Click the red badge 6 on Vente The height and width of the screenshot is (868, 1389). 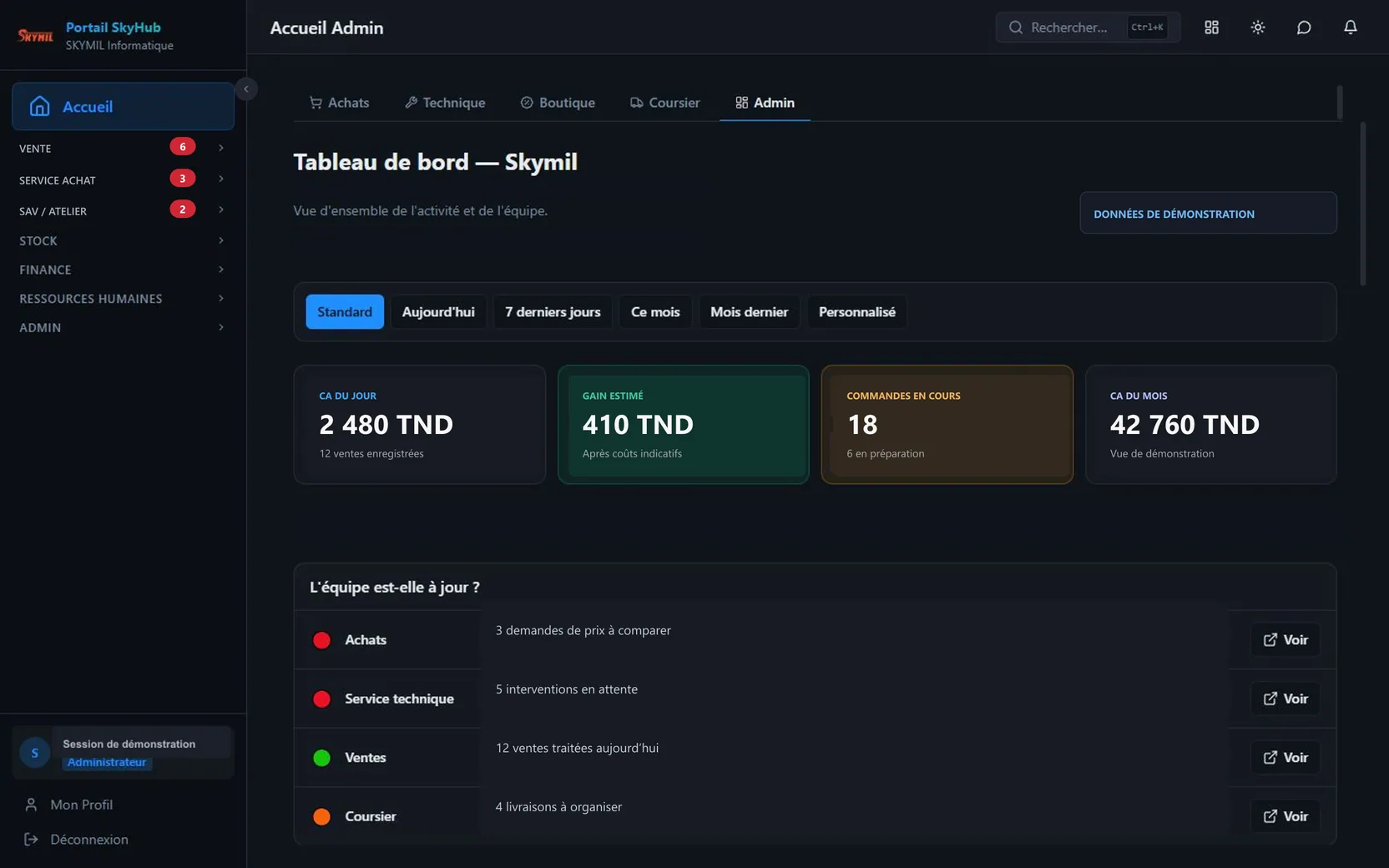point(183,147)
